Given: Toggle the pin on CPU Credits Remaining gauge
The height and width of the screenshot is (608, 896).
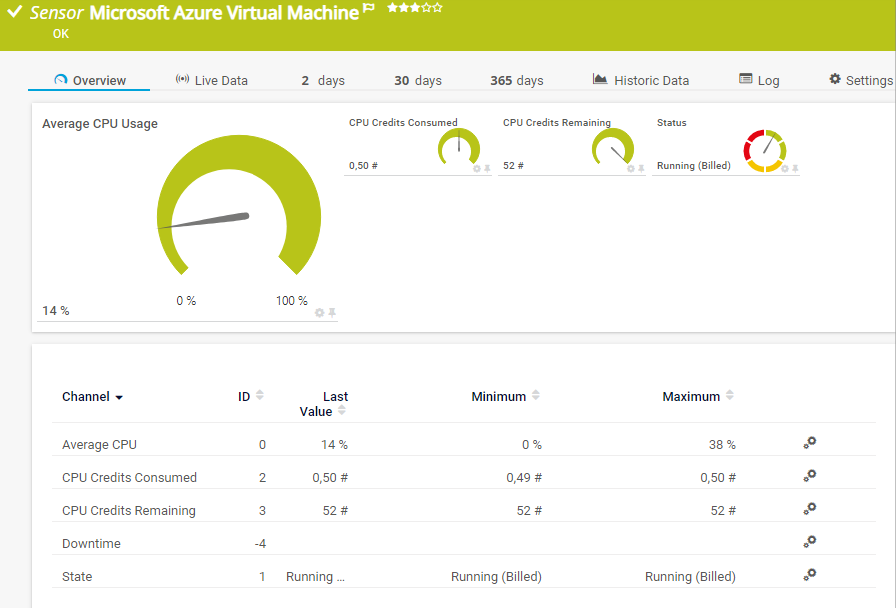Looking at the screenshot, I should (642, 169).
